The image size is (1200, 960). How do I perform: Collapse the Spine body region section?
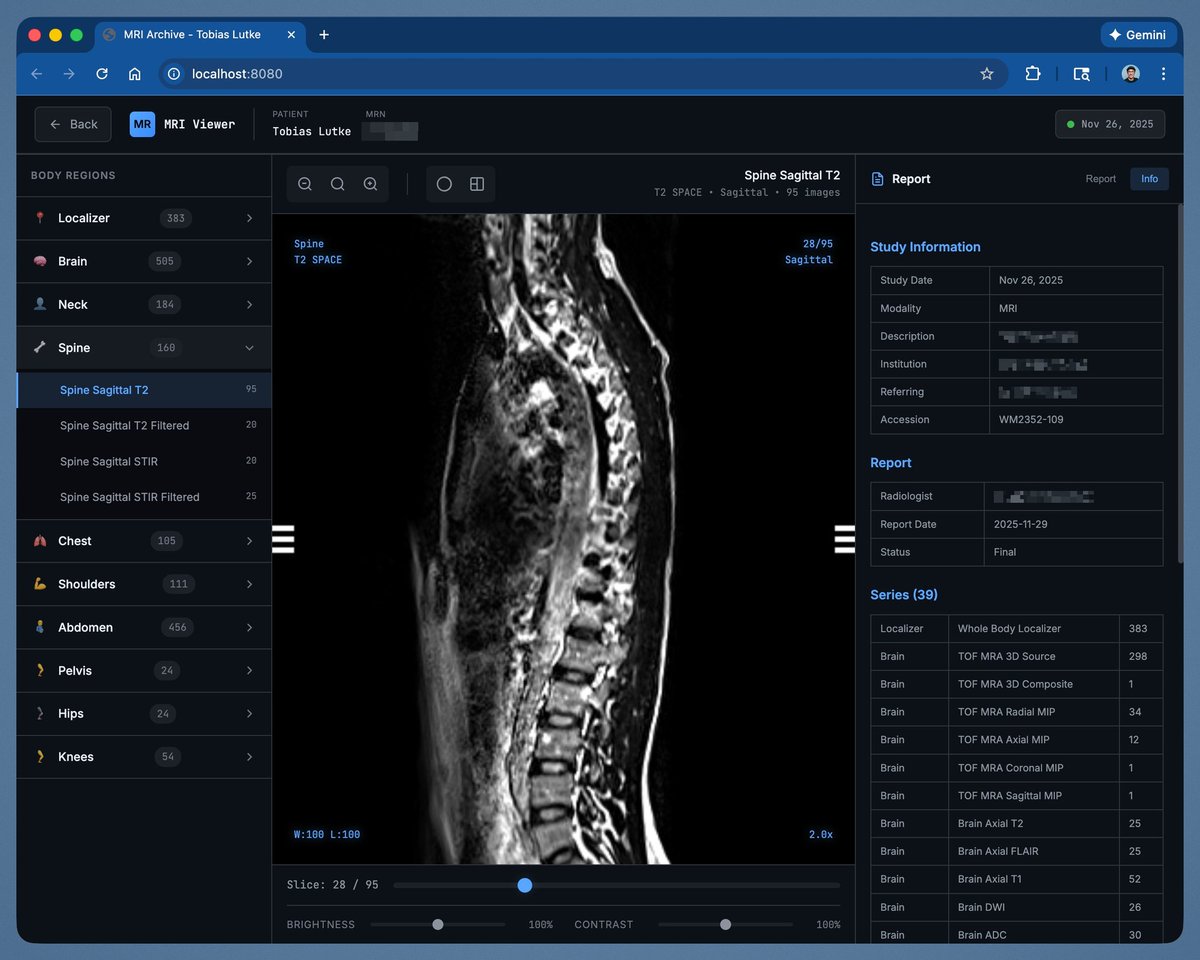(143, 347)
